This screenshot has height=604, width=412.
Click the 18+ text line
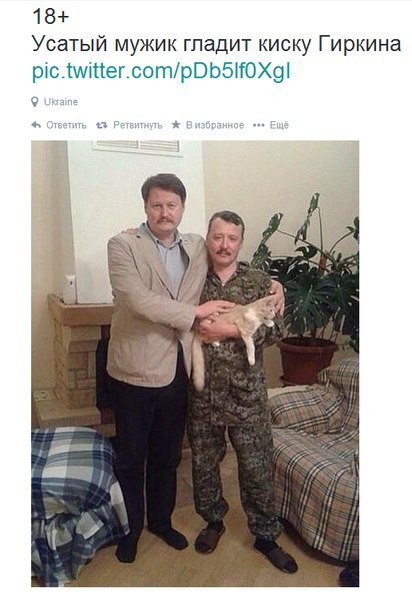50,17
